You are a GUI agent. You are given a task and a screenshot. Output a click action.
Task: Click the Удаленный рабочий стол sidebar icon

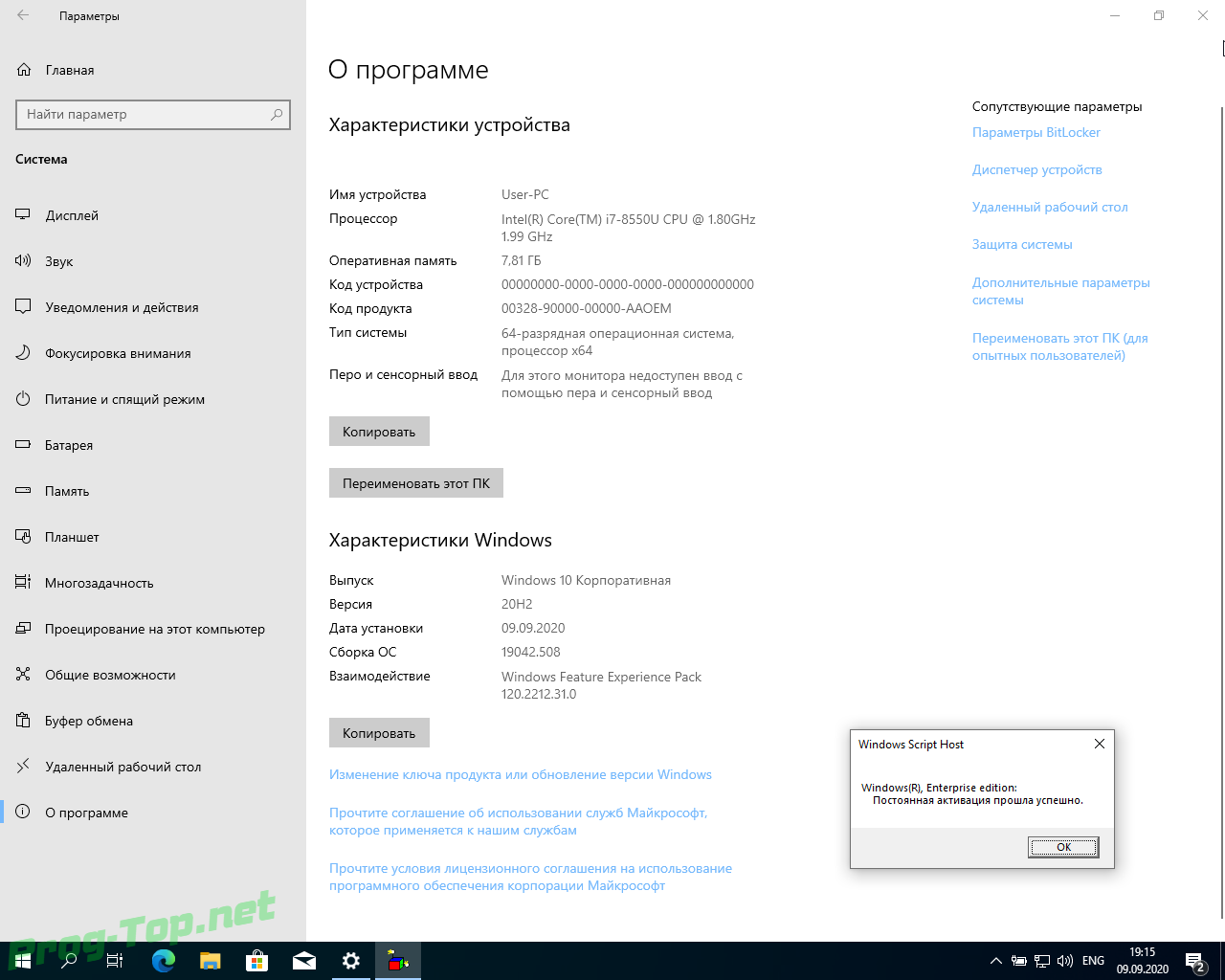(x=23, y=767)
